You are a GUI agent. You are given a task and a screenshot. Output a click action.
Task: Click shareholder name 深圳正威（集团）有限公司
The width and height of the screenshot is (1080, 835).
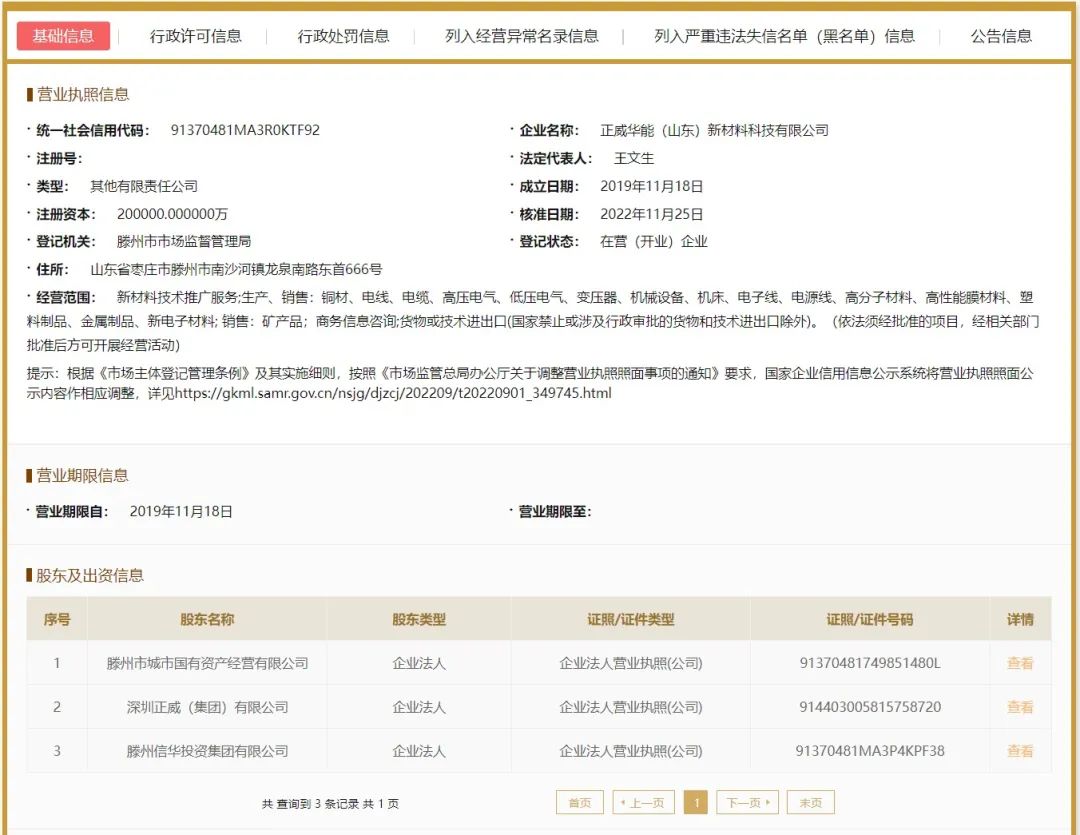click(207, 707)
